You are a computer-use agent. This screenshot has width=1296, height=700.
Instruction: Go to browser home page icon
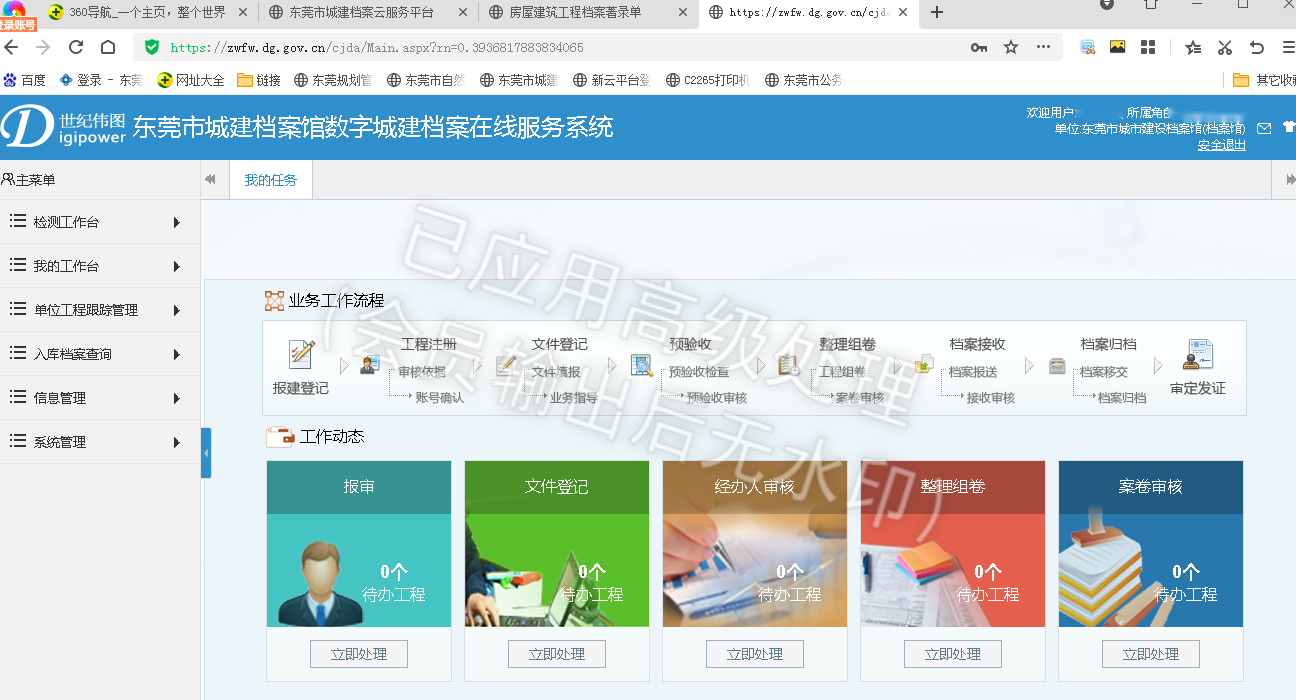[x=108, y=47]
